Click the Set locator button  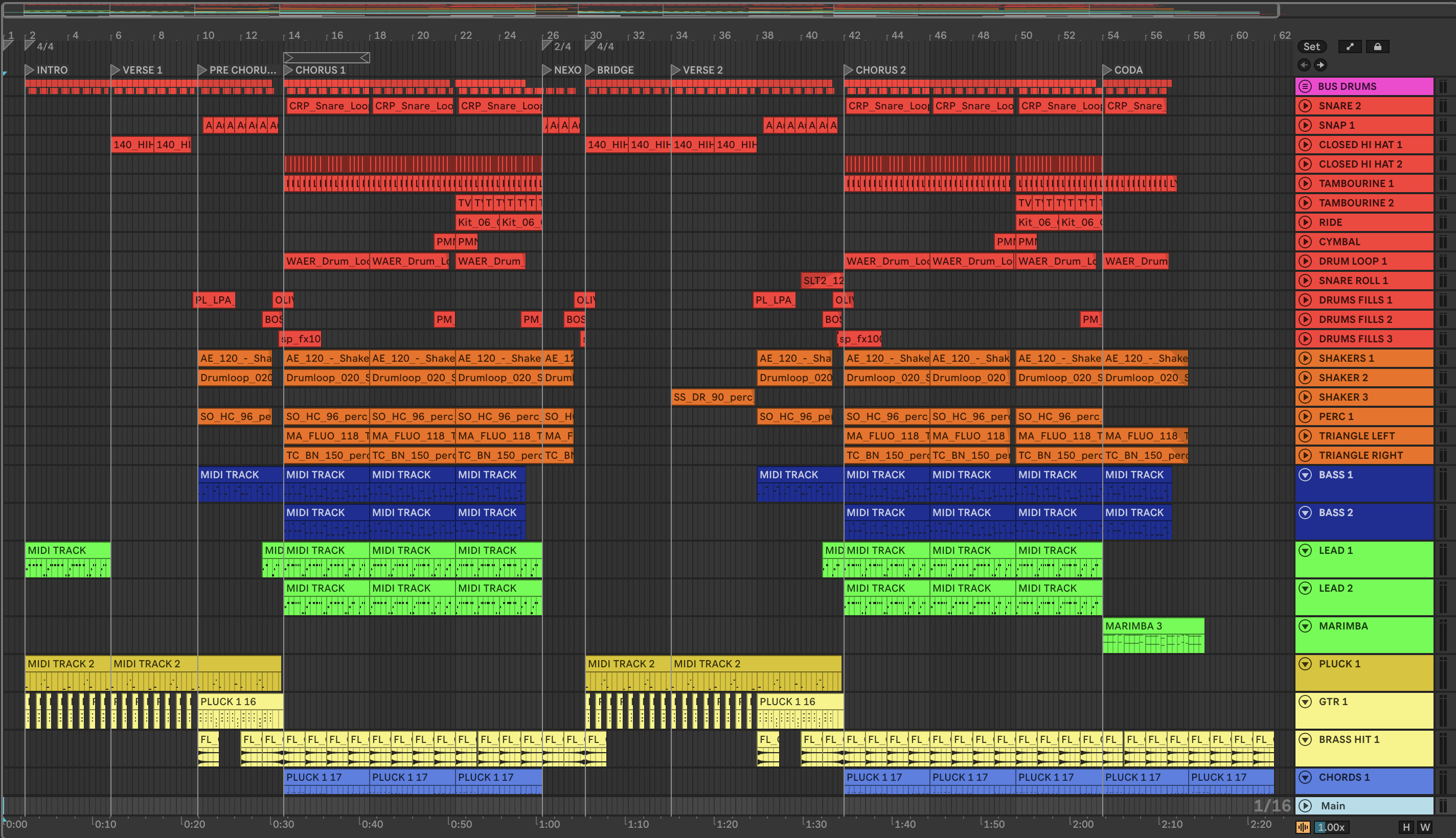(1311, 46)
